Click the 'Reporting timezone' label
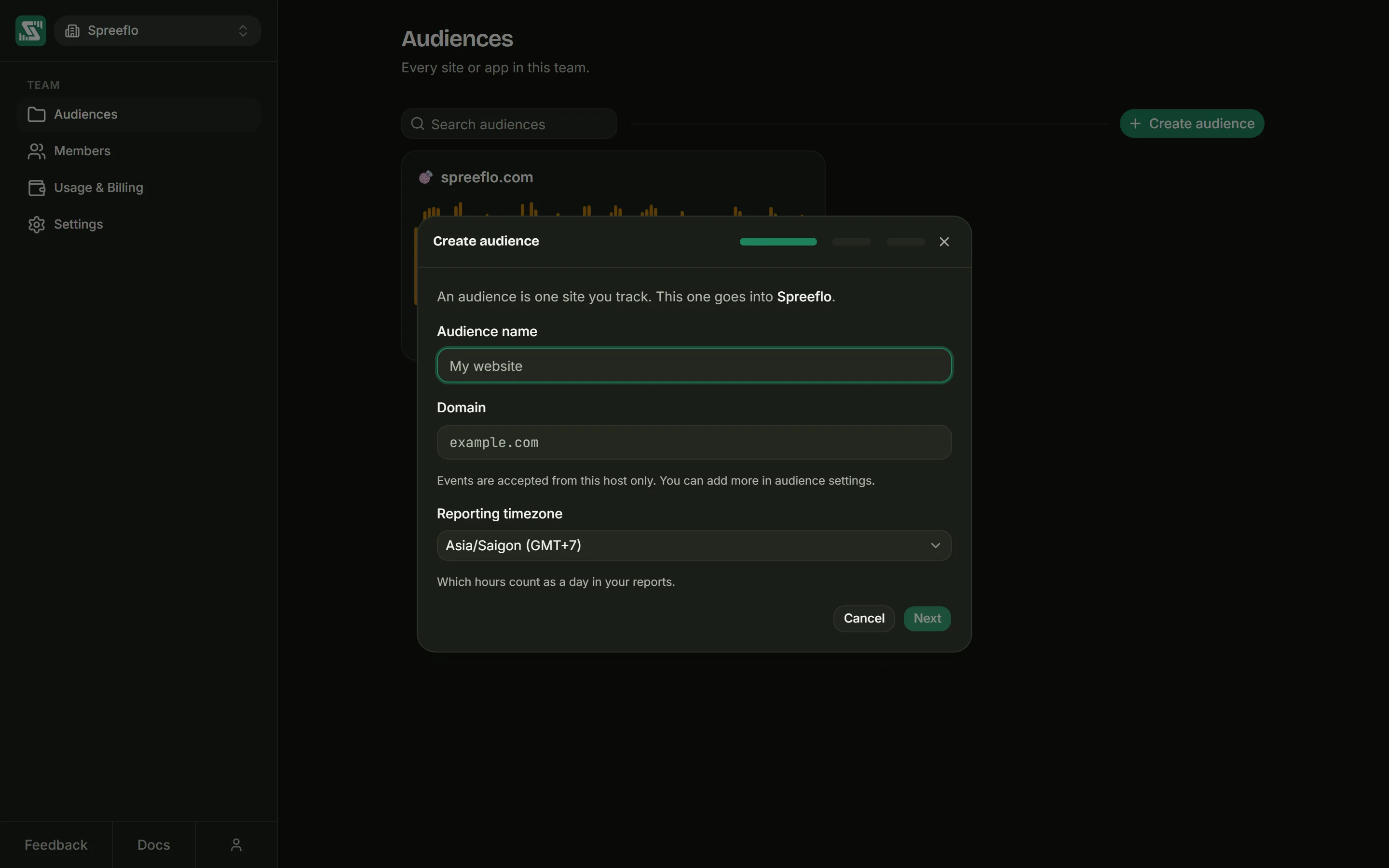1389x868 pixels. (x=499, y=513)
